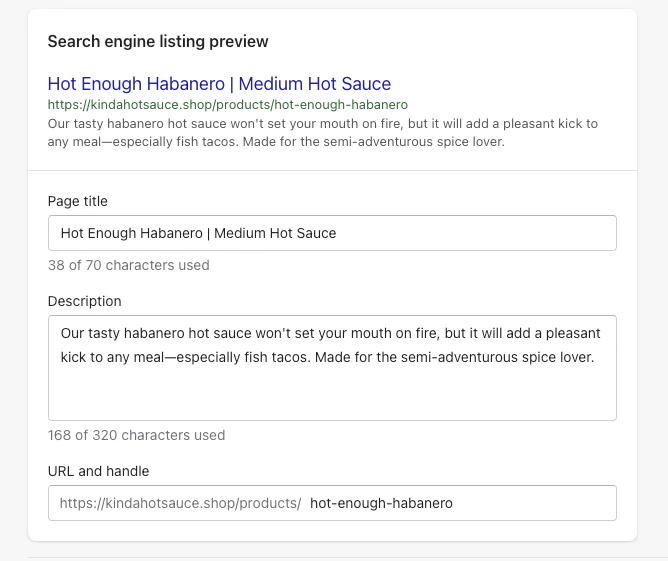Click the Description field label
Viewport: 668px width, 561px height.
pyautogui.click(x=85, y=301)
